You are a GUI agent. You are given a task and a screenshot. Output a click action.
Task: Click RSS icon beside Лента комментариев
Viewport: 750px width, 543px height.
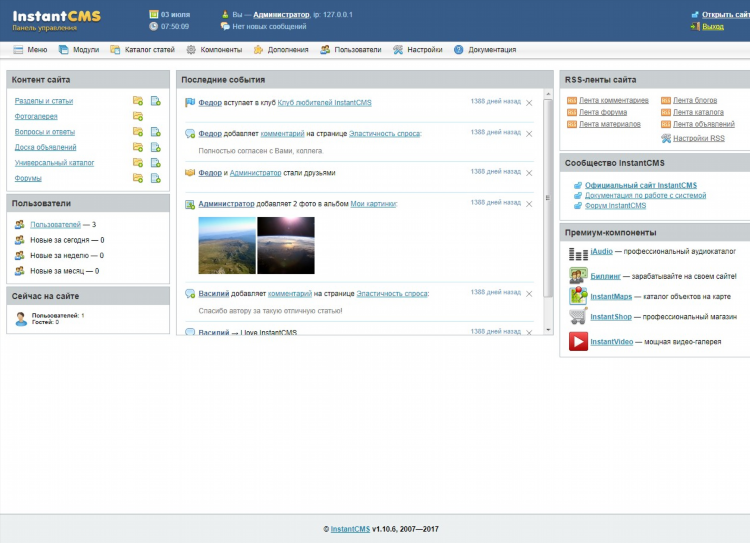pyautogui.click(x=572, y=100)
